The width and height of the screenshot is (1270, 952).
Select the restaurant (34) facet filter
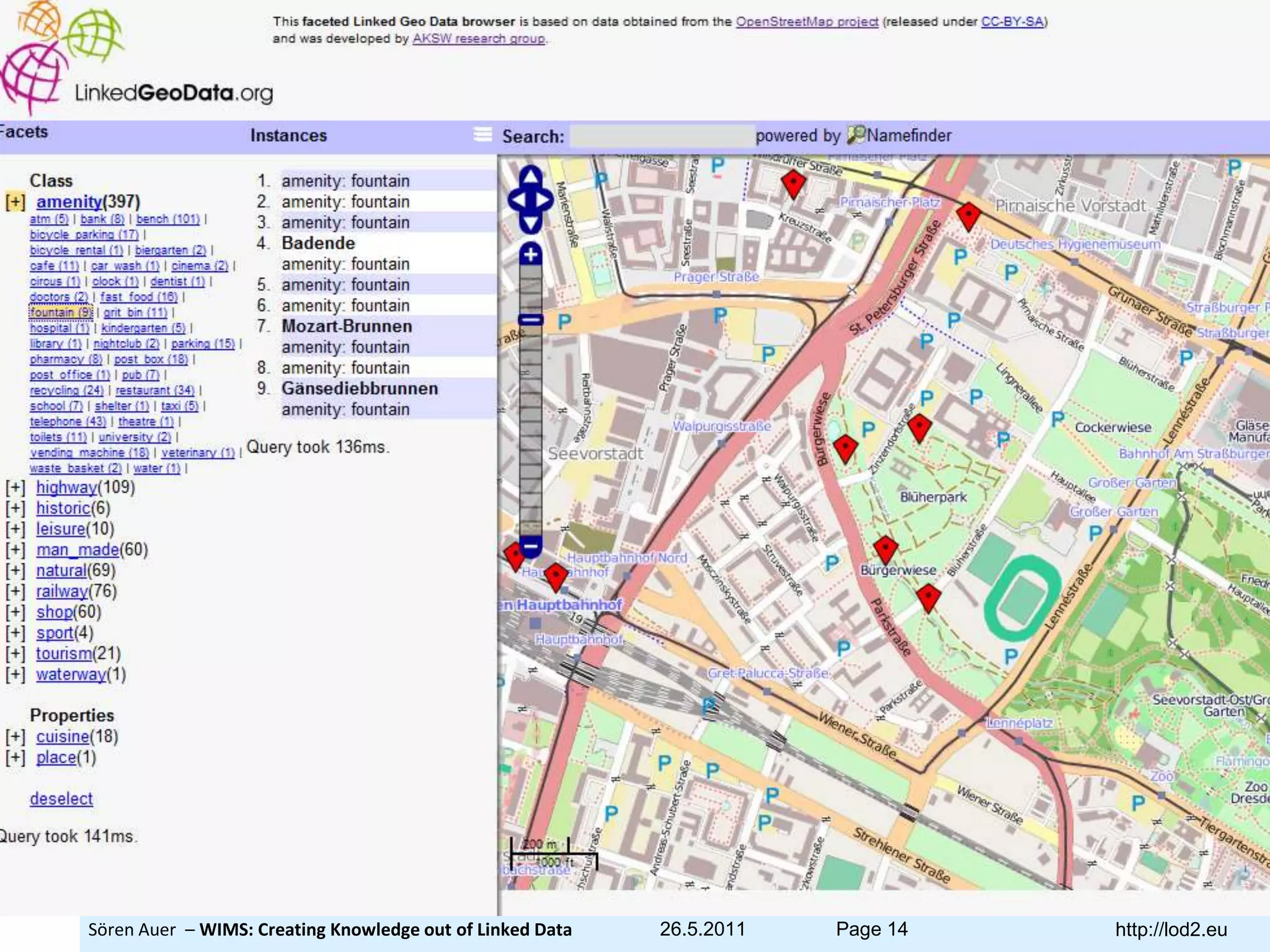coord(154,390)
